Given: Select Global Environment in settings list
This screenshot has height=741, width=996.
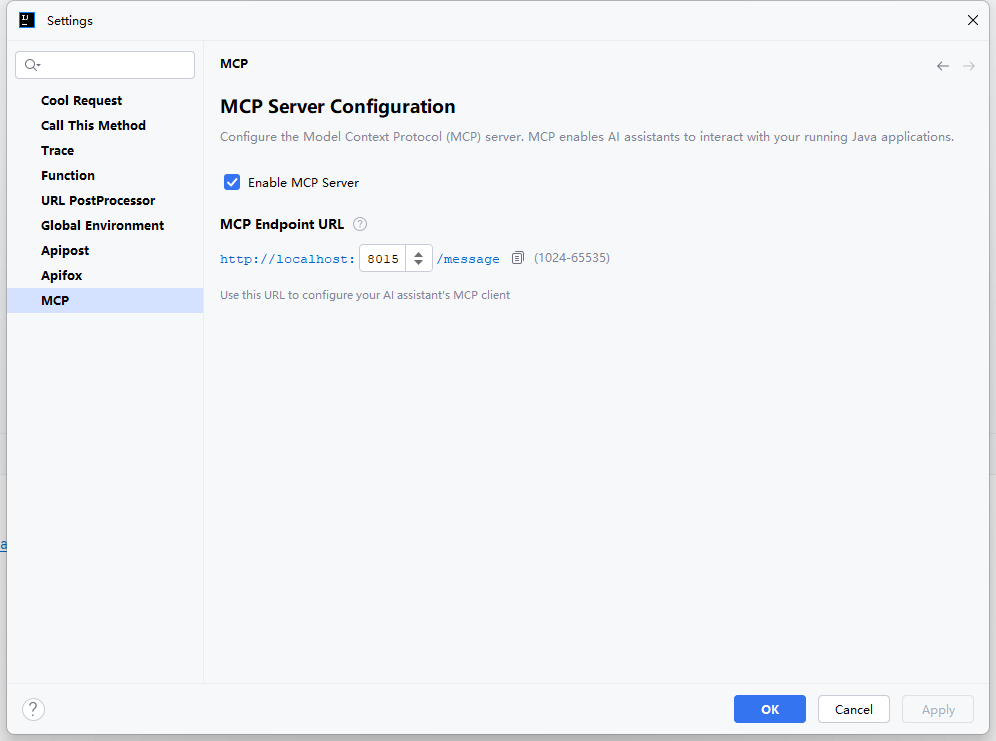Looking at the screenshot, I should click(x=102, y=225).
